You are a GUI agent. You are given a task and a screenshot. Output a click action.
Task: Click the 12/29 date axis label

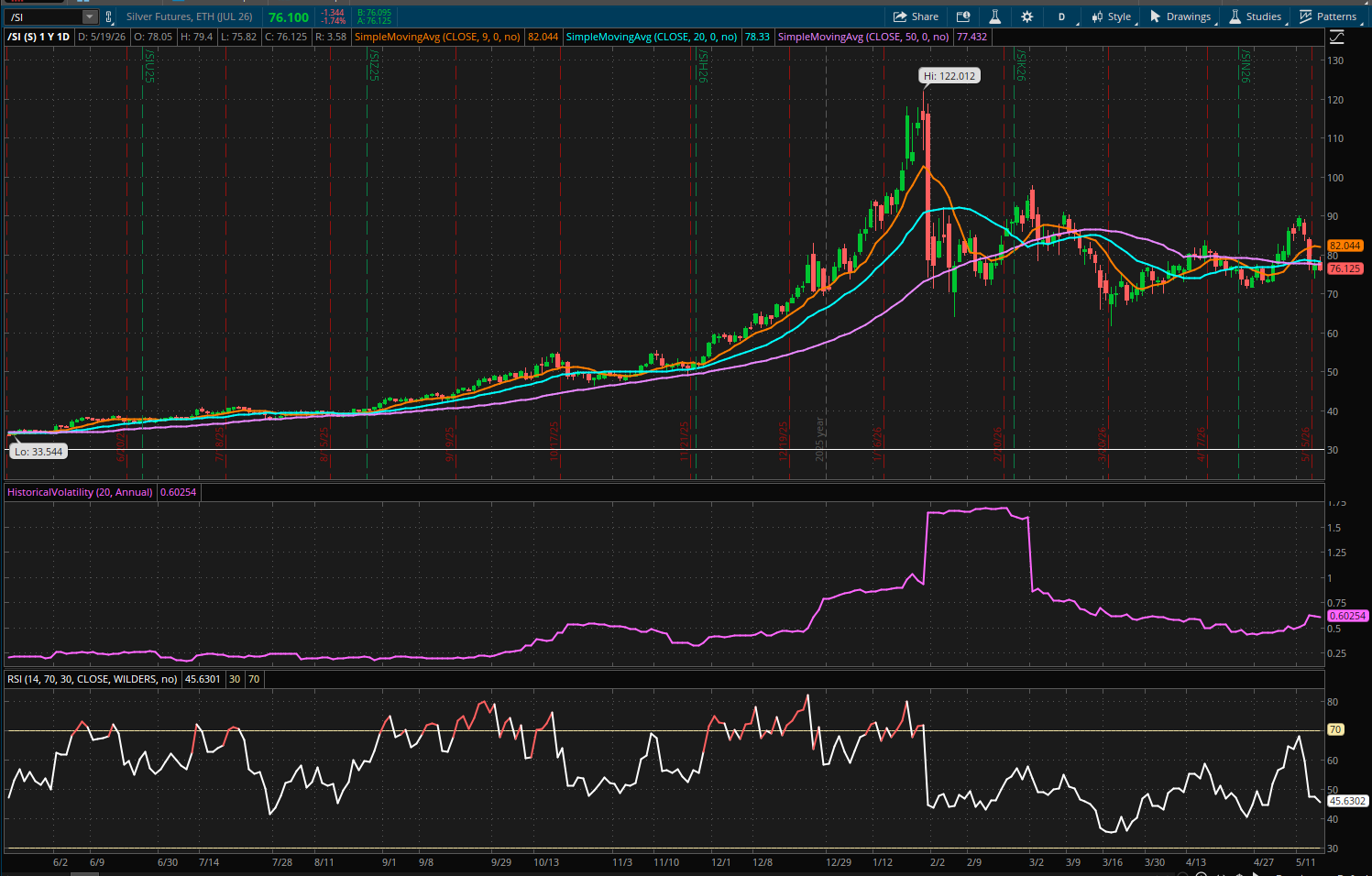(839, 862)
